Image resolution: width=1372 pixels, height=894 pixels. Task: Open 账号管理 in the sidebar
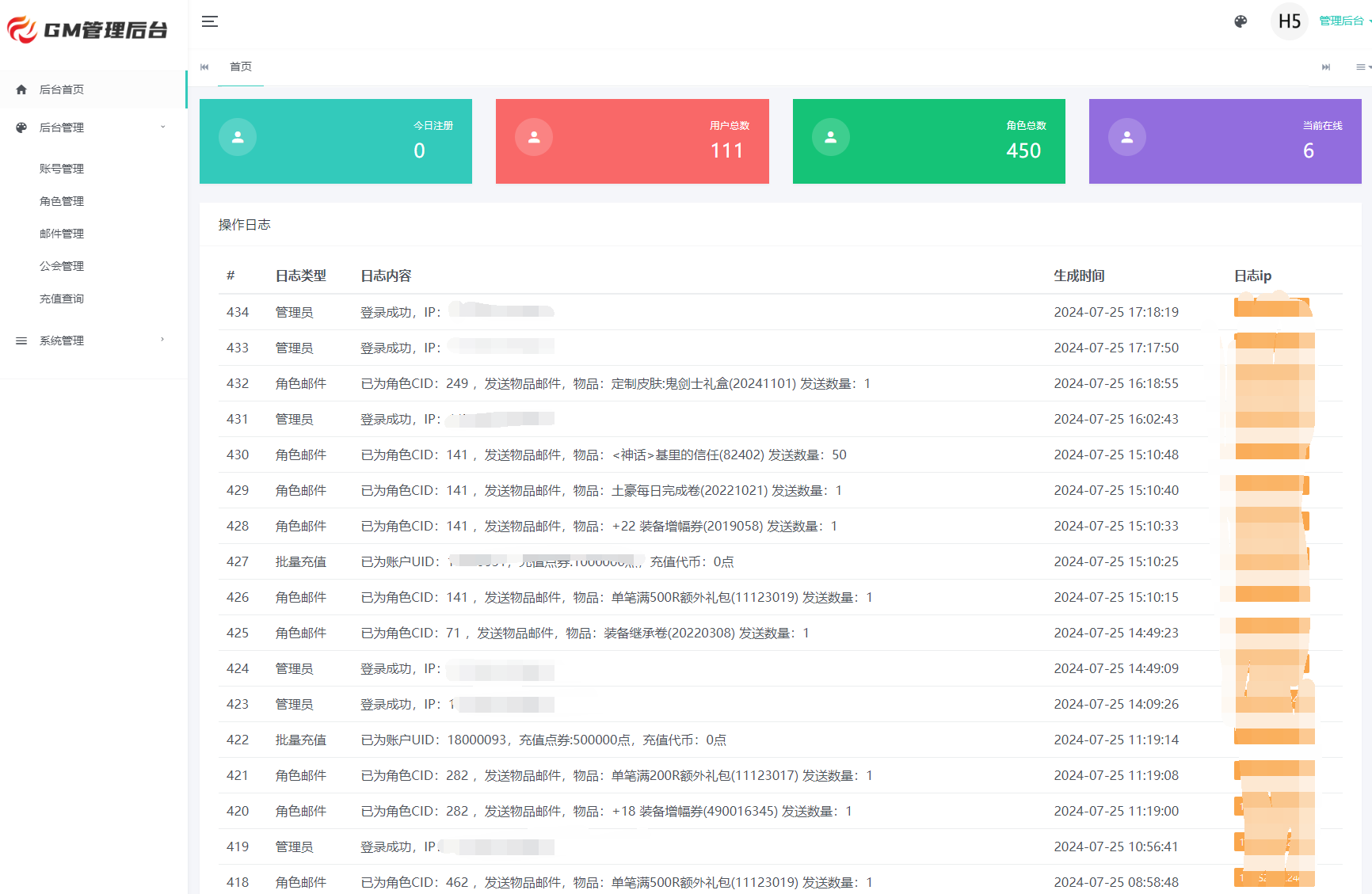62,169
